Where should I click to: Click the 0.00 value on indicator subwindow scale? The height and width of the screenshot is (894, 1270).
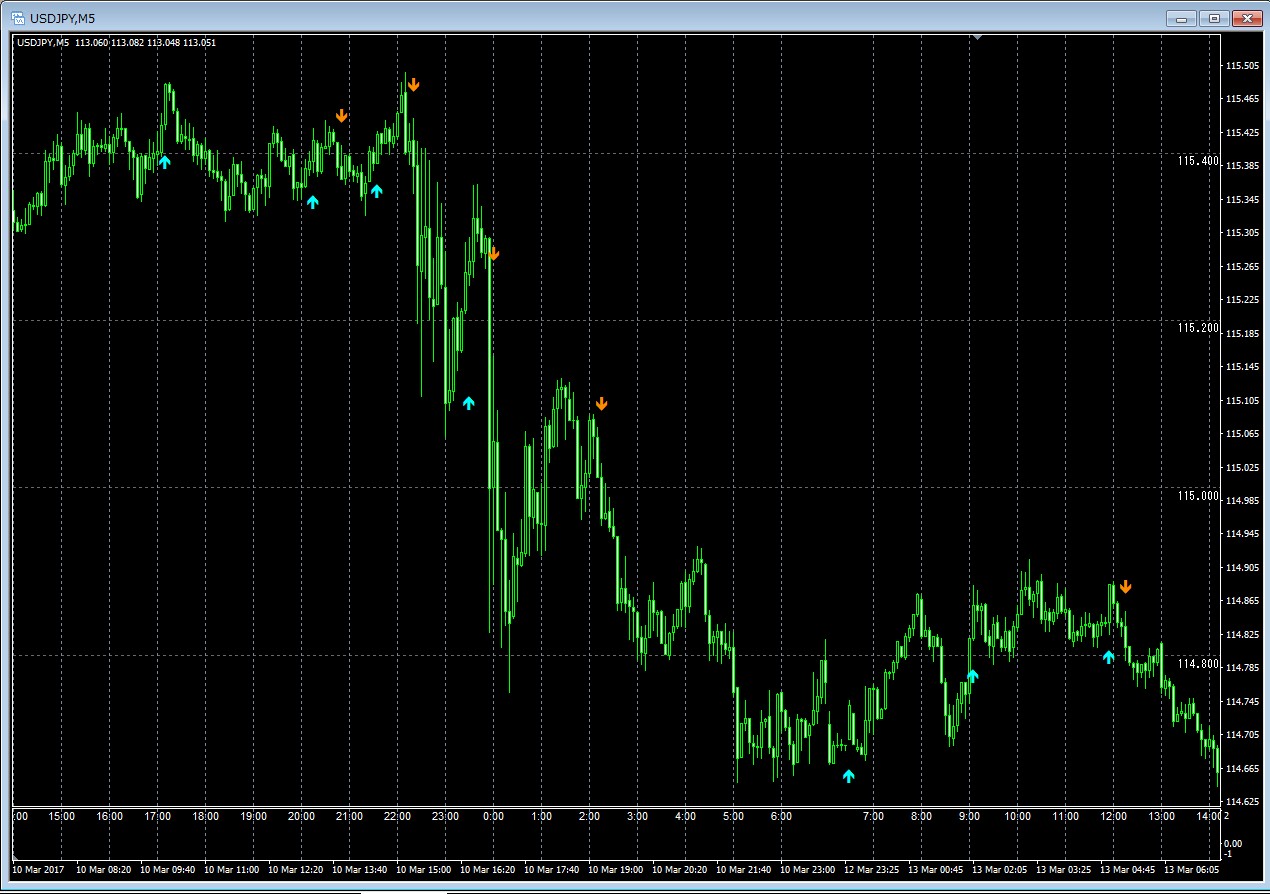1233,843
